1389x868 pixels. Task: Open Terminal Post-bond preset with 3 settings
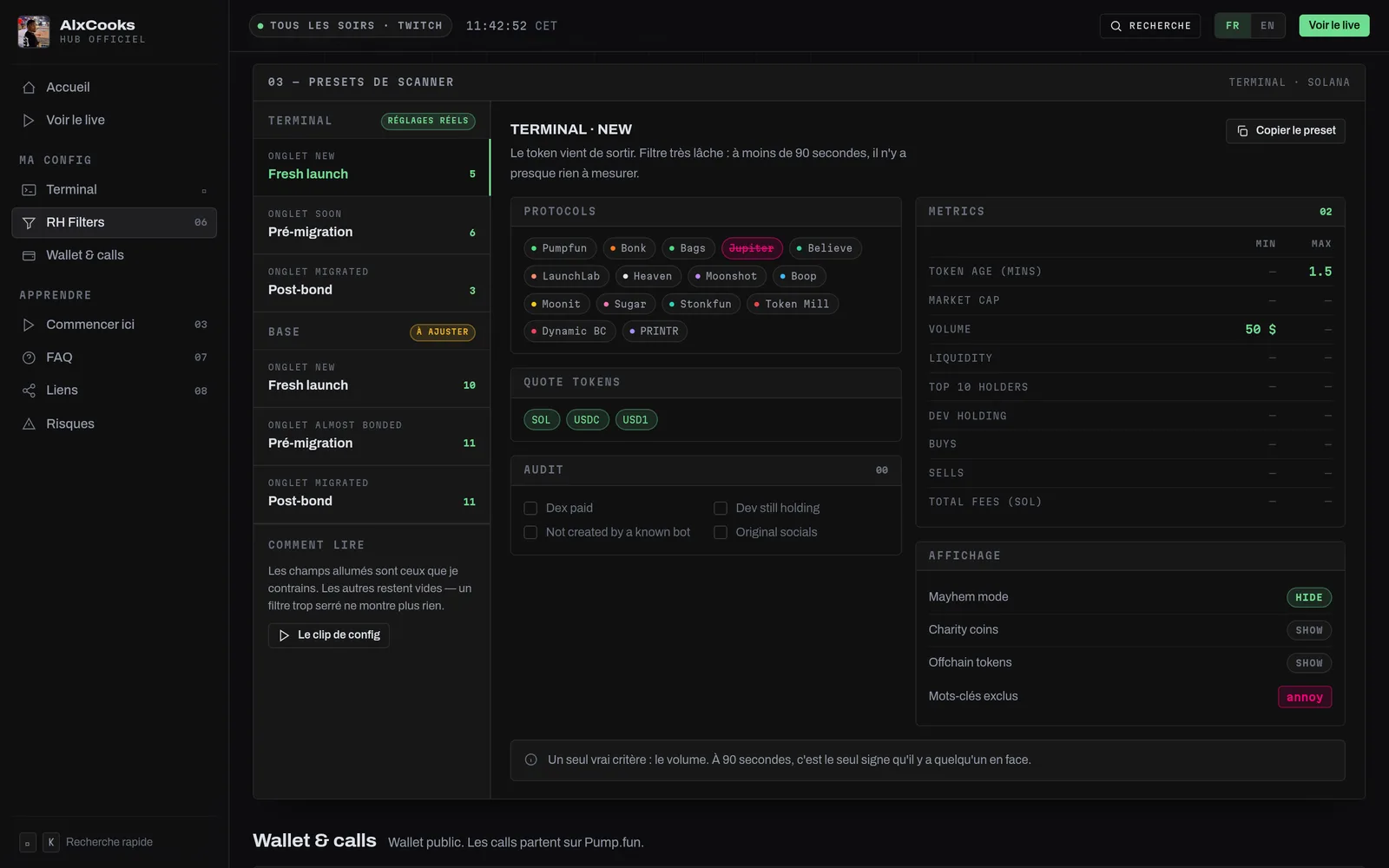pos(372,283)
